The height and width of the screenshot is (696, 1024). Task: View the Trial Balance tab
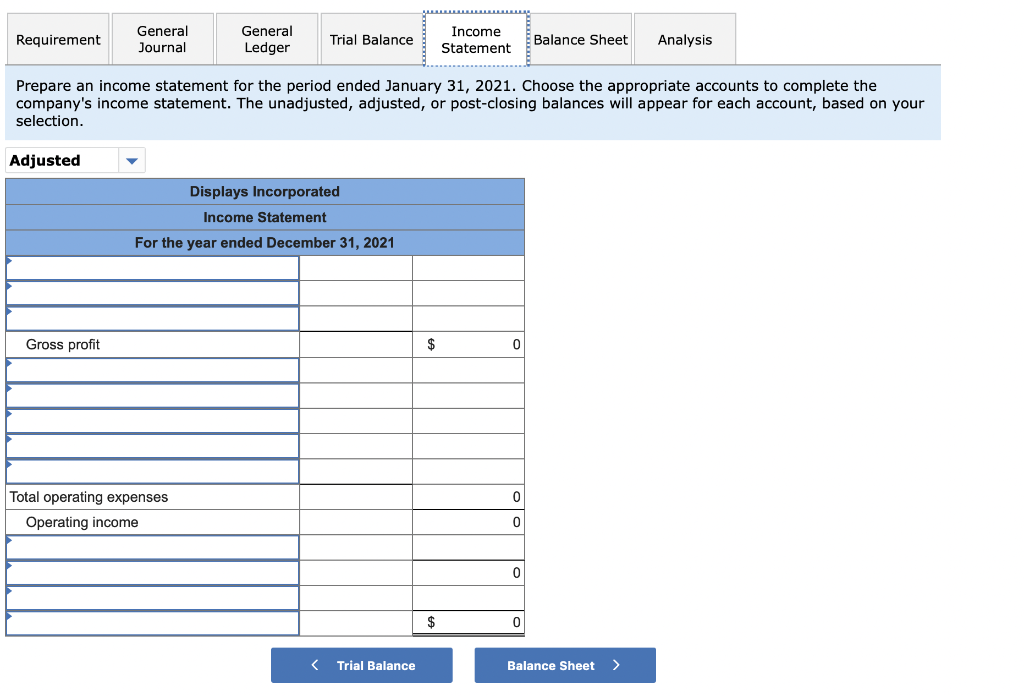[x=371, y=39]
